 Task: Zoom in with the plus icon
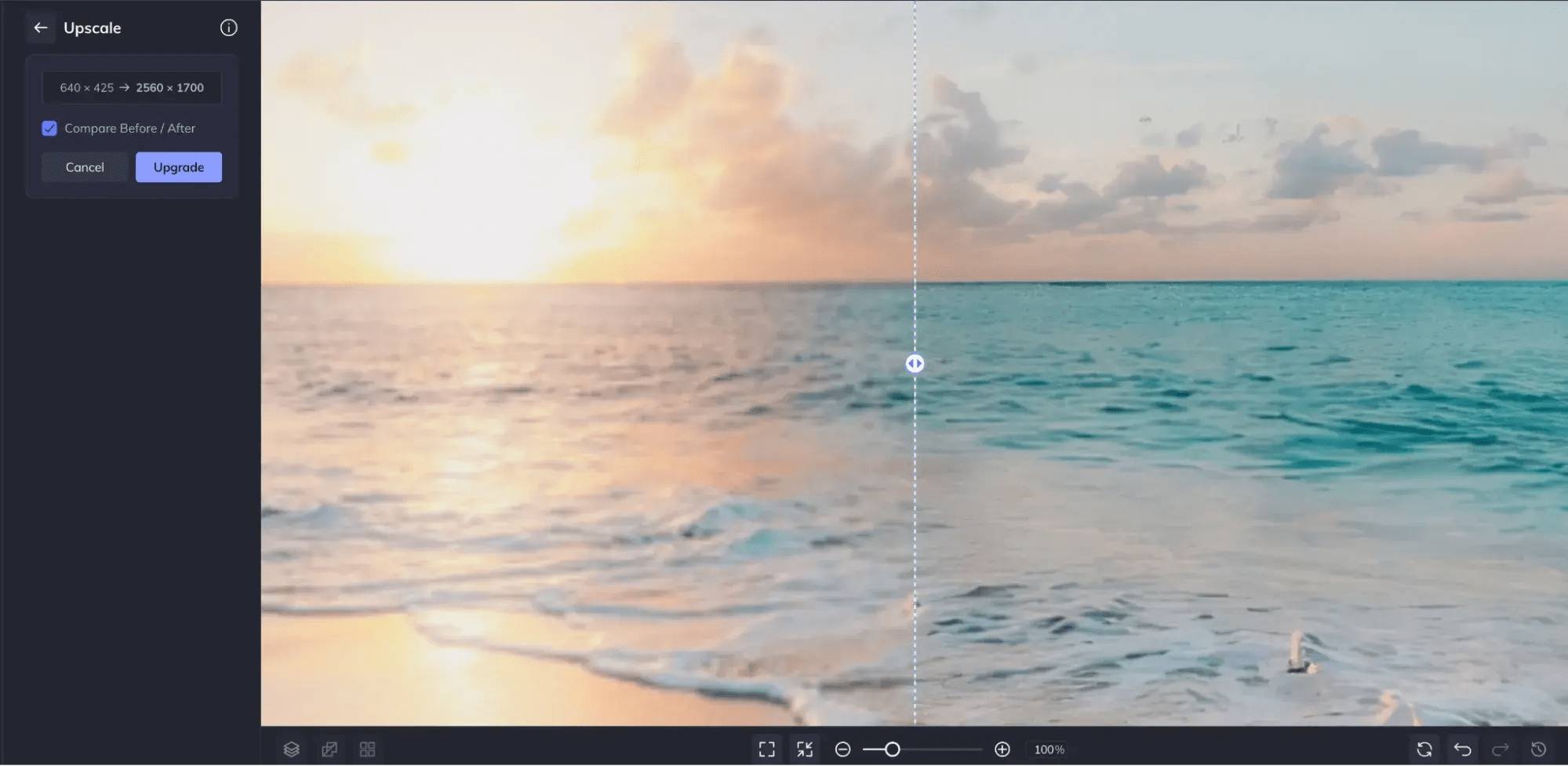1002,750
